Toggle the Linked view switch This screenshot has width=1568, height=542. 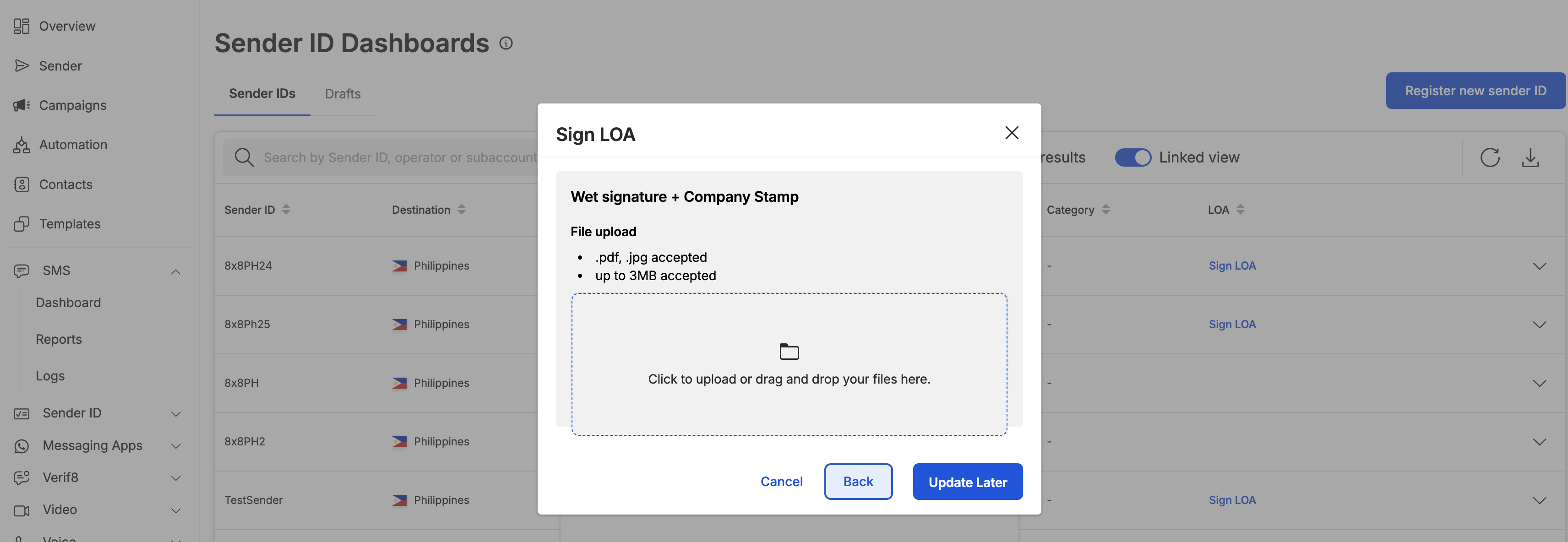(x=1133, y=157)
